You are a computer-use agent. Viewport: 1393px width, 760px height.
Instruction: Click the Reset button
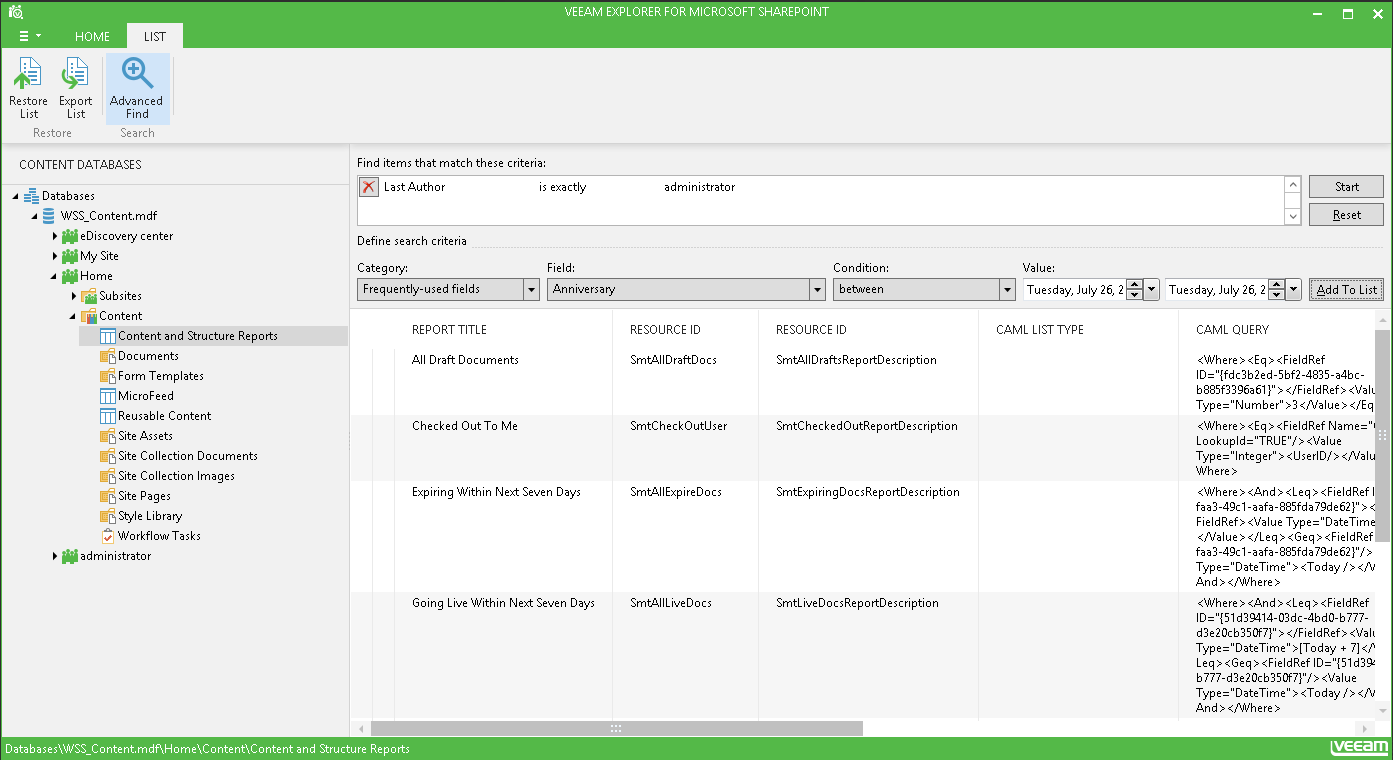[1346, 215]
